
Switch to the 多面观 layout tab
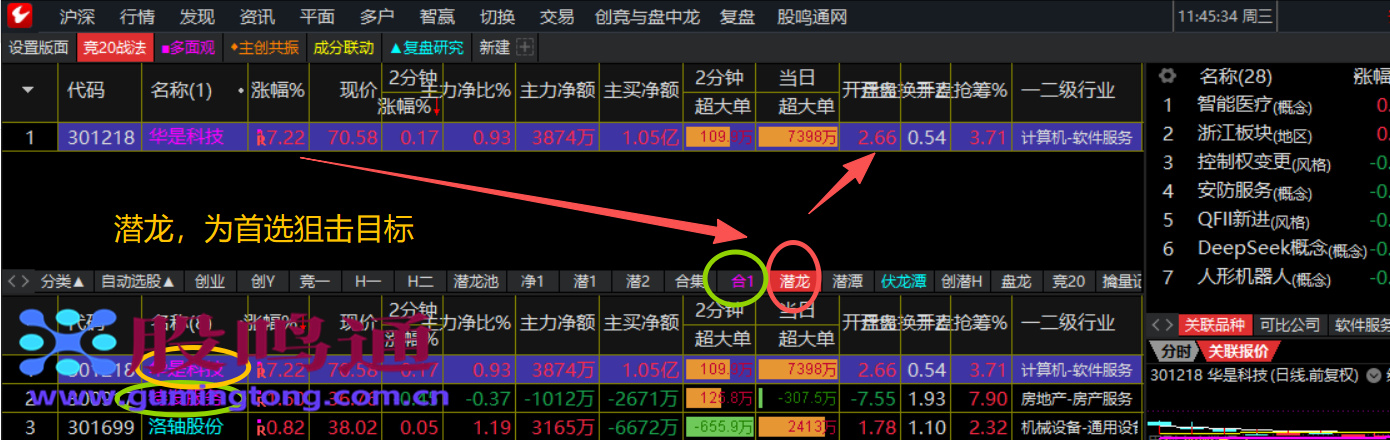pos(187,47)
